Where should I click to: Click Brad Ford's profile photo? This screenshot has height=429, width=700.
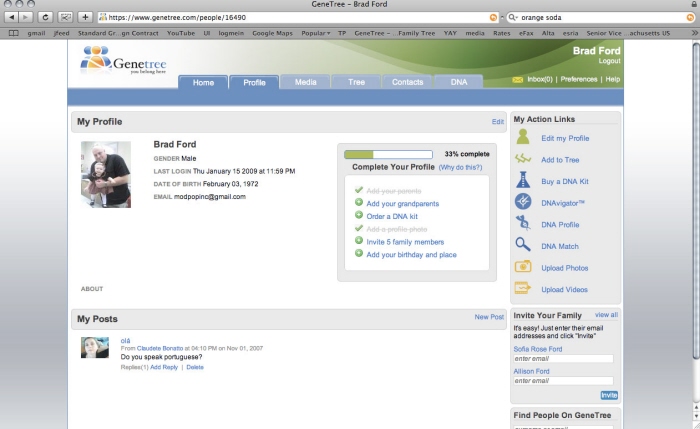[x=106, y=175]
